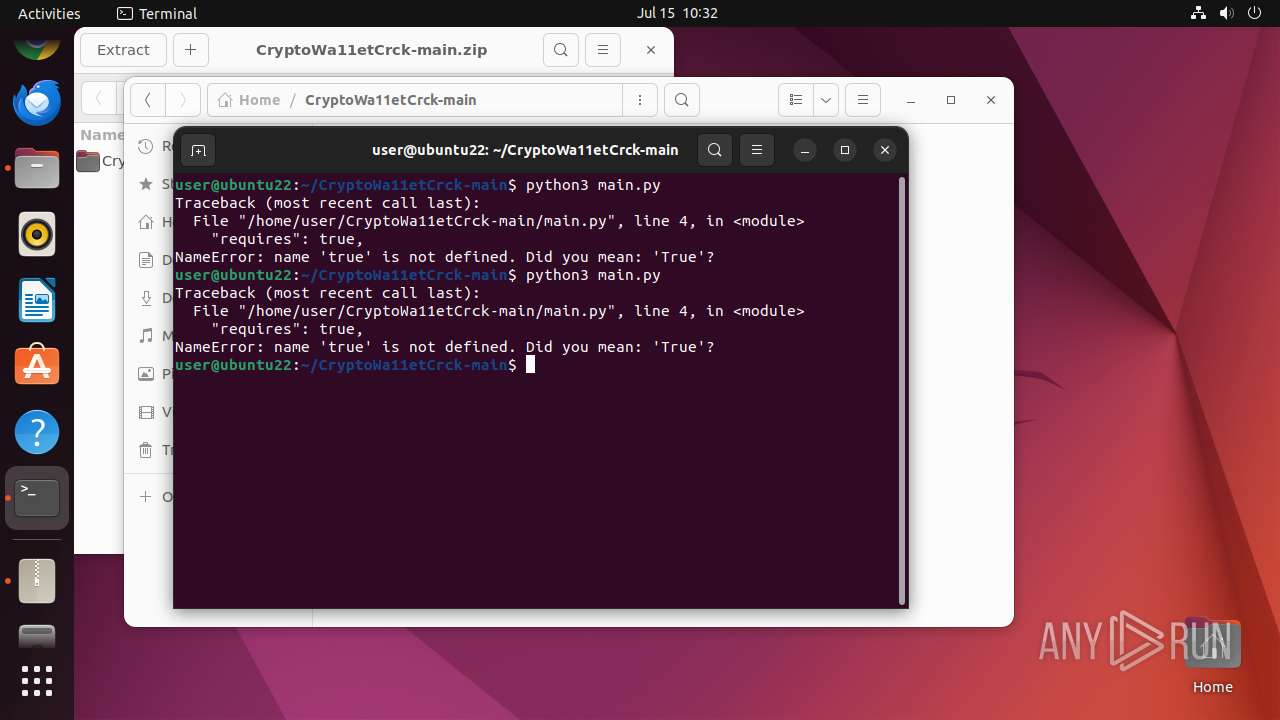Search in archive manager
Screen dimensions: 1280x720
click(x=560, y=50)
